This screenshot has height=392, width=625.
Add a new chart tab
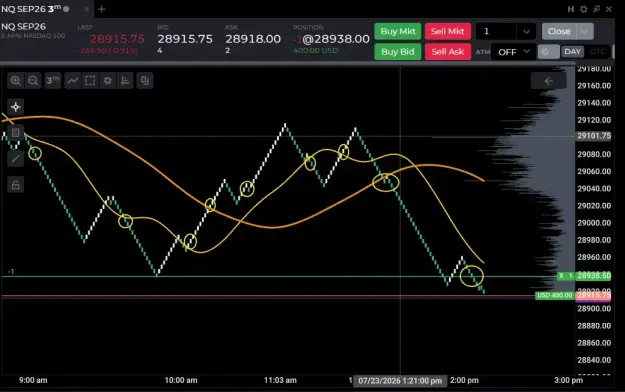pos(102,9)
